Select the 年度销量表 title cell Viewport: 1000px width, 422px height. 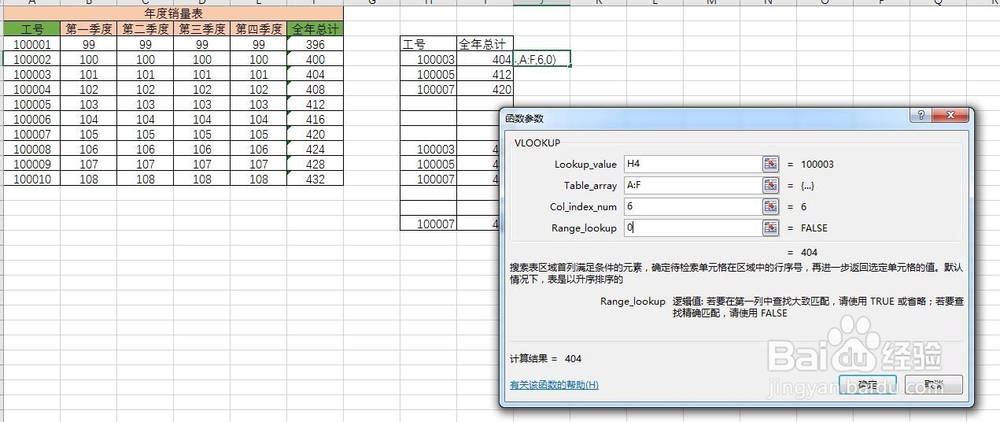tap(173, 13)
